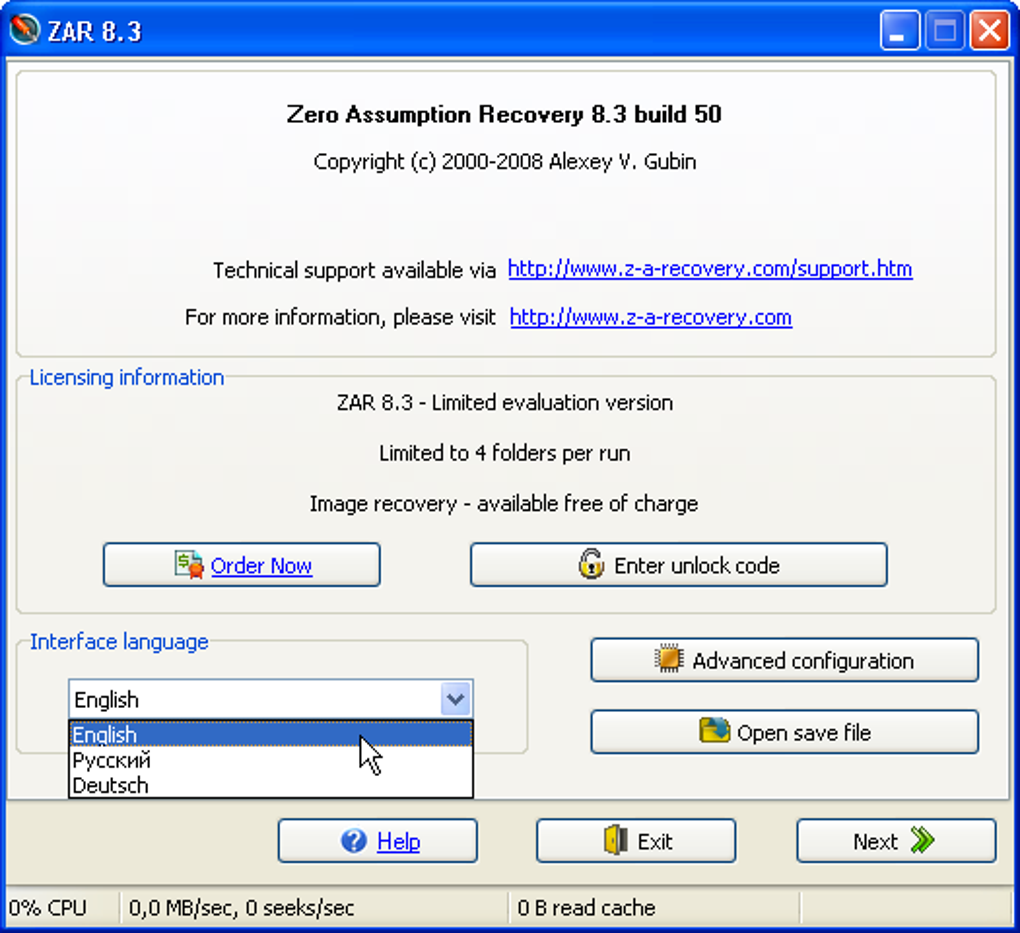
Task: Close the ZAR 8.3 window
Action: pyautogui.click(x=989, y=30)
